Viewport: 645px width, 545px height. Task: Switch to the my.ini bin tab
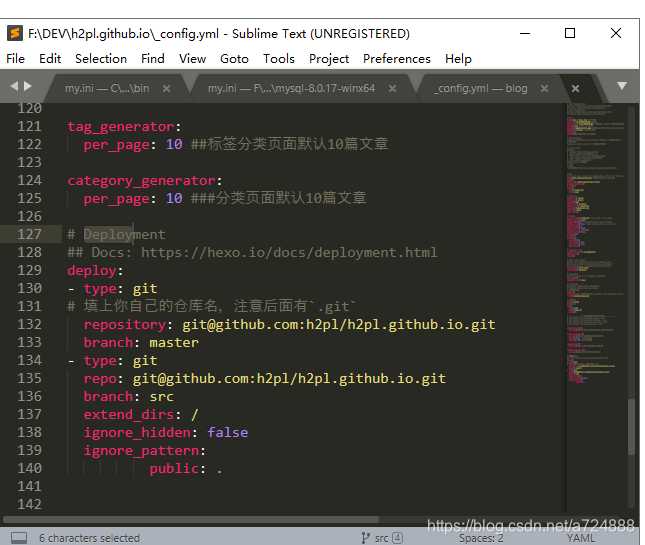(106, 88)
